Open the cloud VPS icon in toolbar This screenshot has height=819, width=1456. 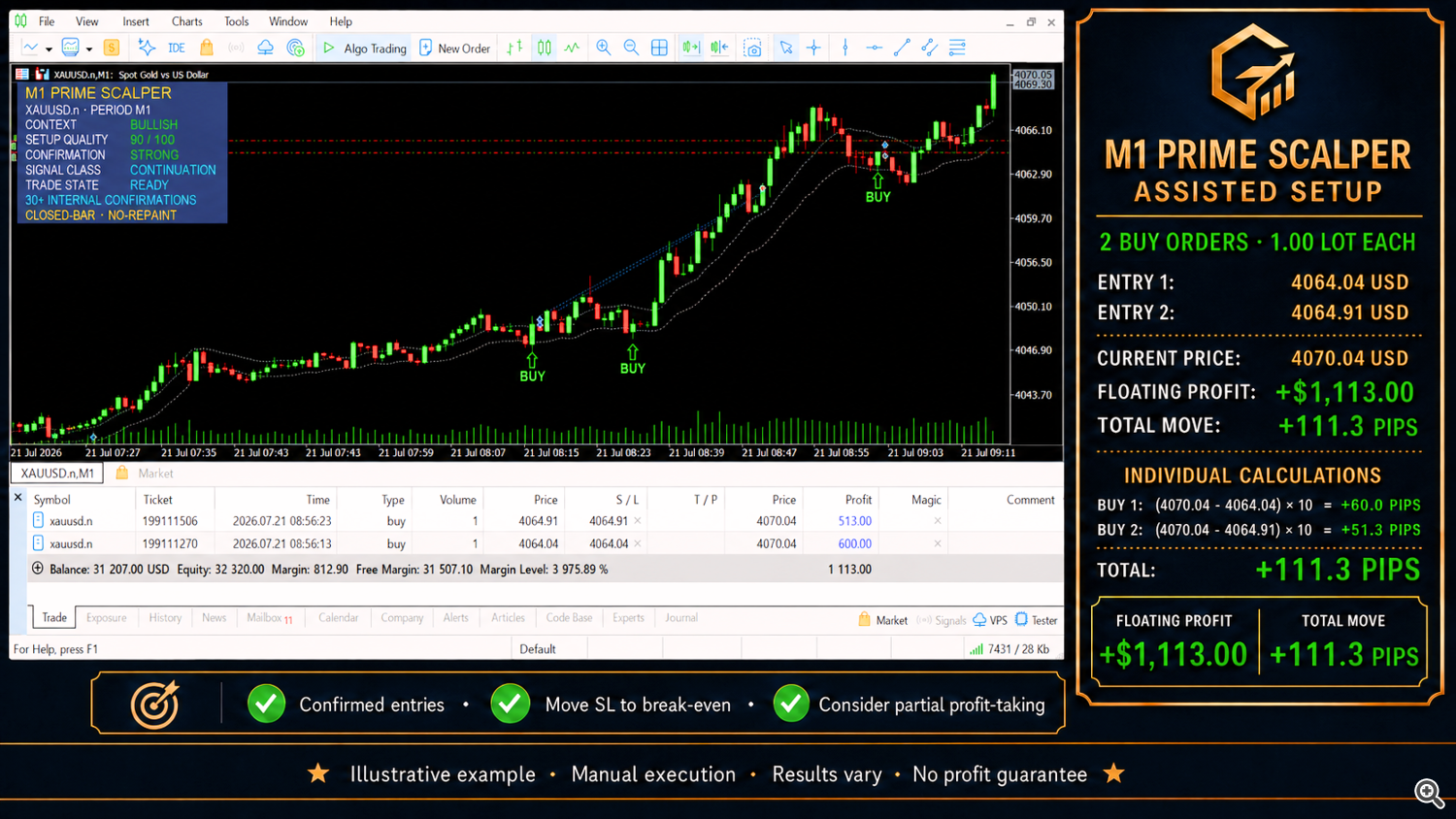265,48
